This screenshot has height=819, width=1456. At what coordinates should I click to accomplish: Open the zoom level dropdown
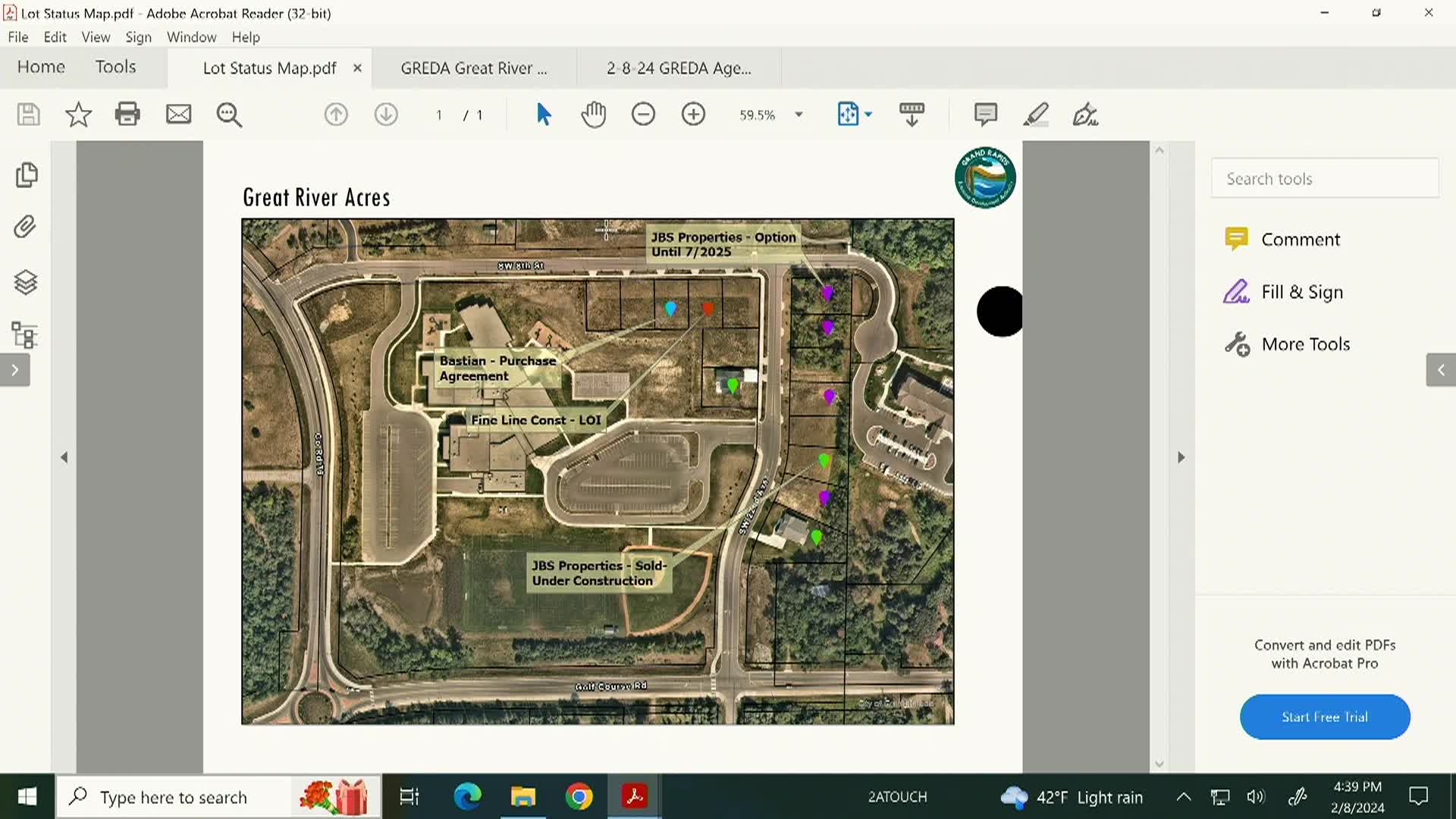[799, 115]
